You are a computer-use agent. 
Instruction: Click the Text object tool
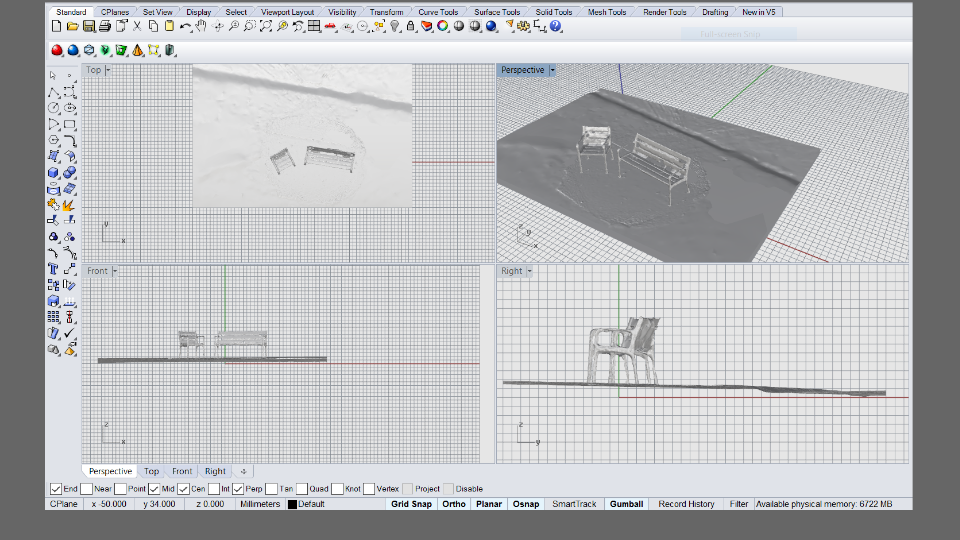[x=54, y=269]
